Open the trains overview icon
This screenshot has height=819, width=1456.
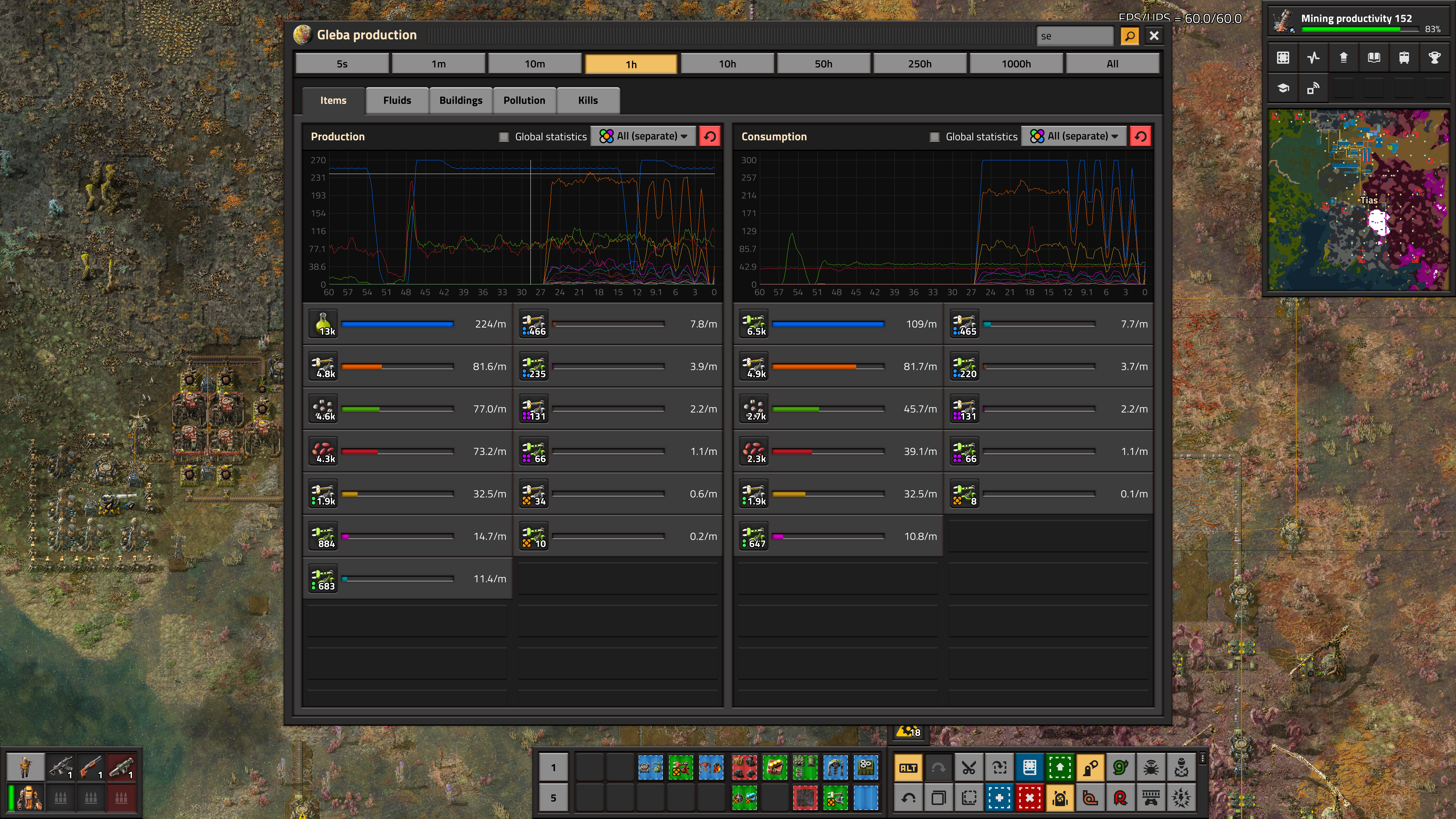[x=1404, y=58]
